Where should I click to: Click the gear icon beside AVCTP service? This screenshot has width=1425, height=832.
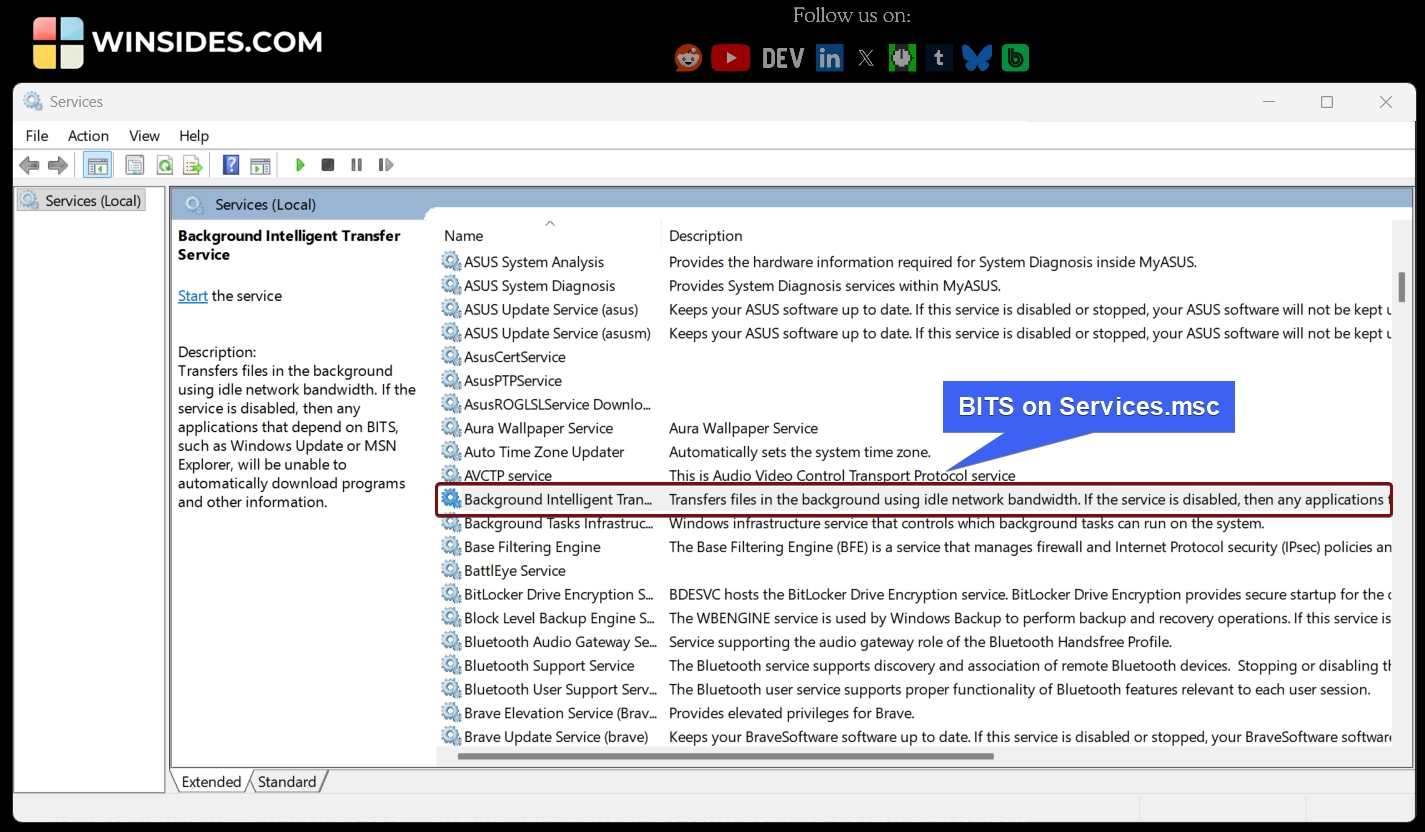pos(451,475)
